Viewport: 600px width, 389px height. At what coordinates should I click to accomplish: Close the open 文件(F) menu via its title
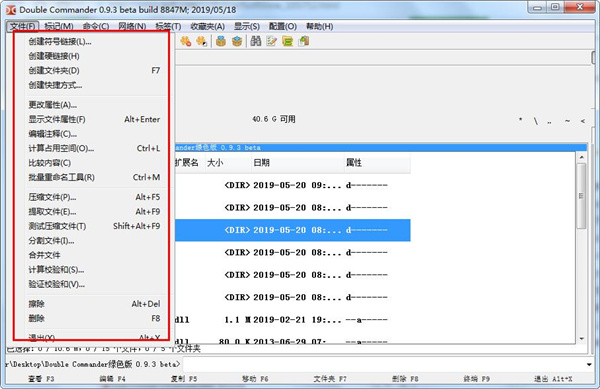[x=22, y=26]
